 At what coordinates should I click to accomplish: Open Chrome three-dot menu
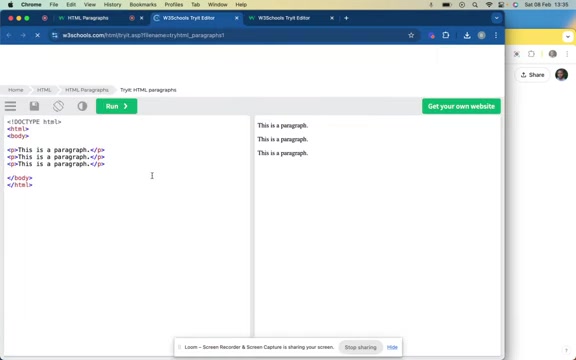click(496, 35)
